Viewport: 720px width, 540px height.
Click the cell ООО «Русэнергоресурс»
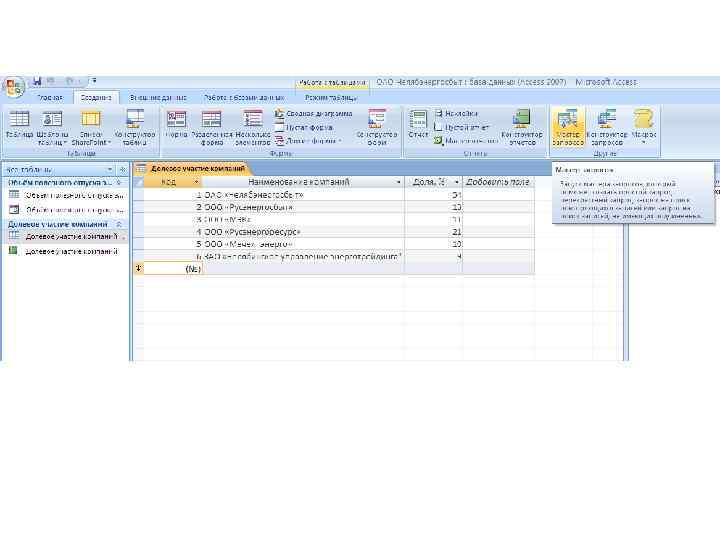point(303,232)
